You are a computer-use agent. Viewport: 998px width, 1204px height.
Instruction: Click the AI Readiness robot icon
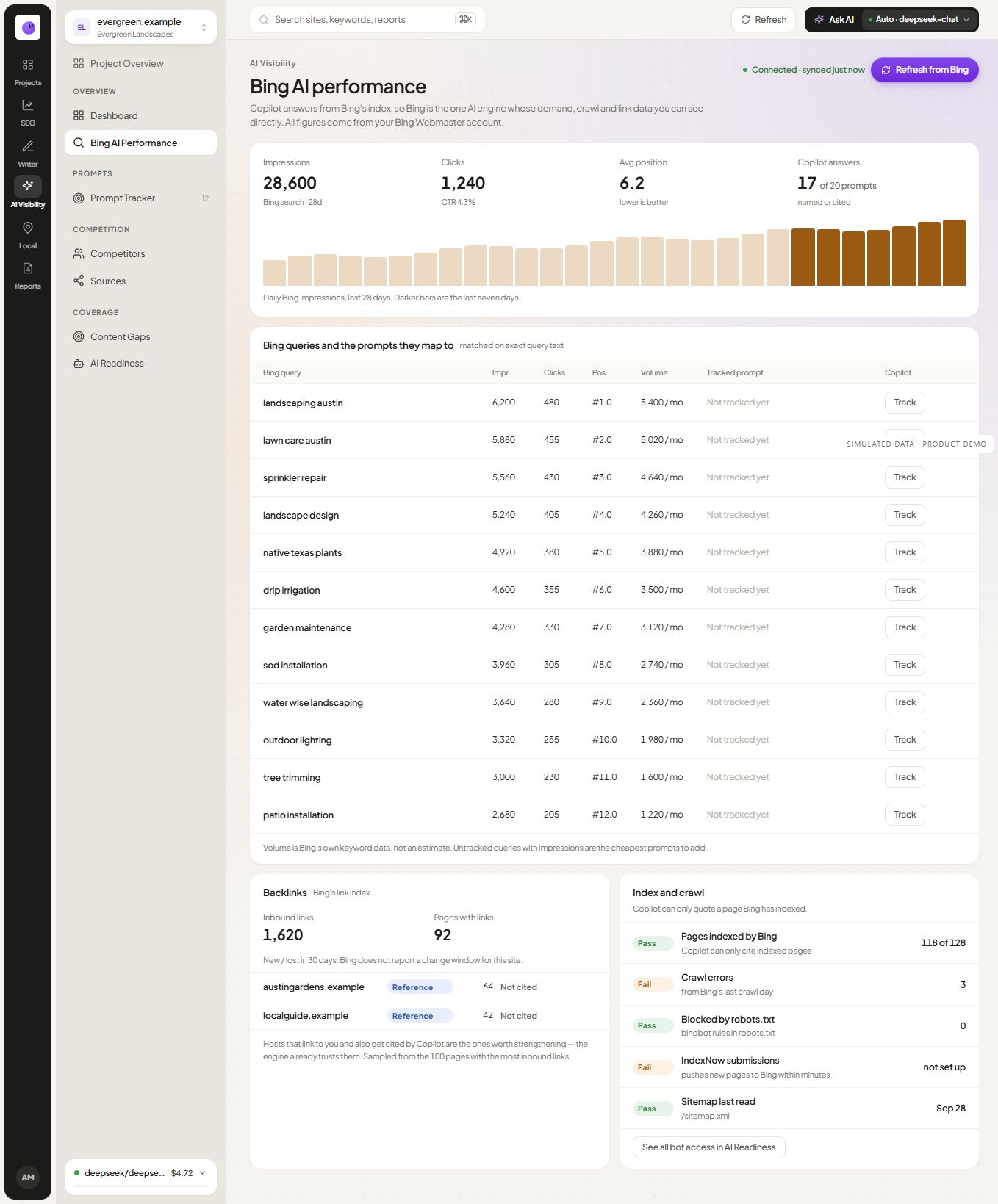click(x=79, y=364)
